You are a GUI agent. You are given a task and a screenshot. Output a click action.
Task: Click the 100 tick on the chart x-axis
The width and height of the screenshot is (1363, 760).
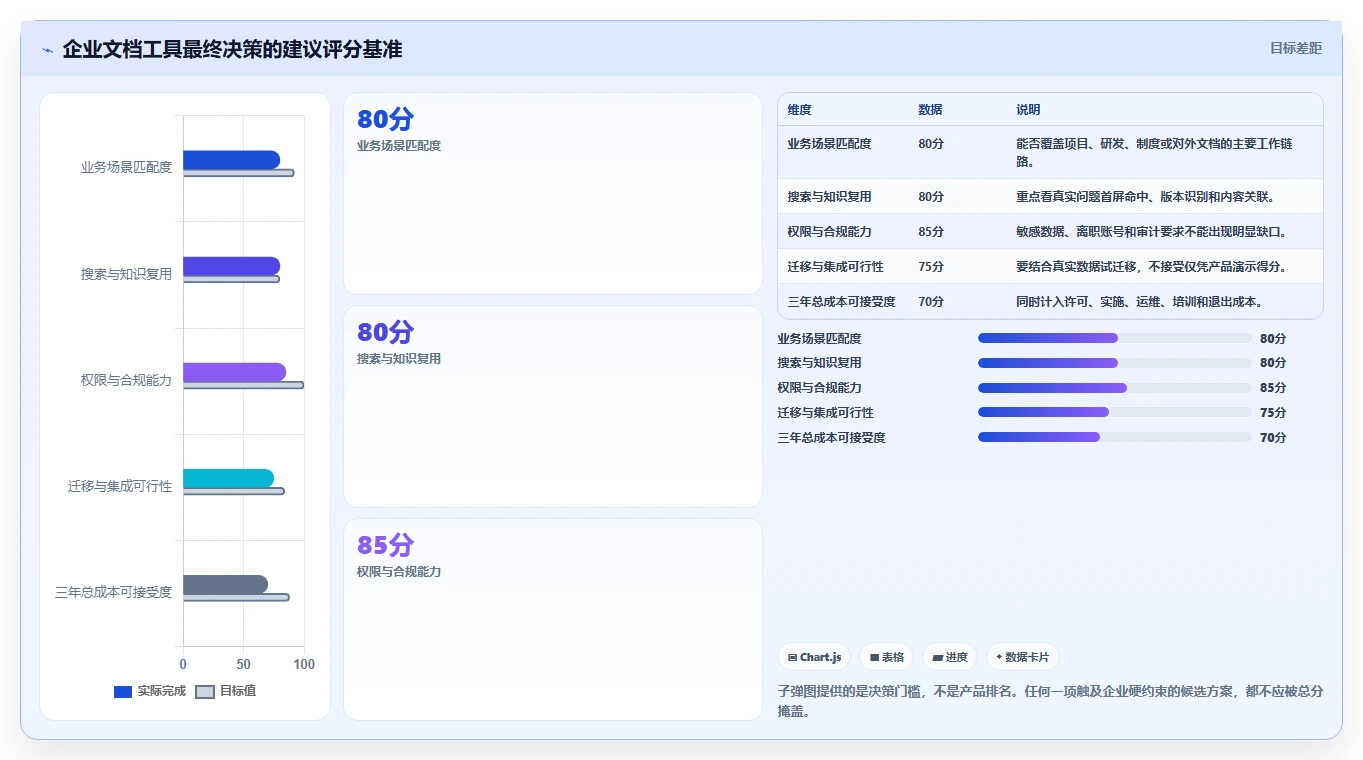(x=304, y=664)
